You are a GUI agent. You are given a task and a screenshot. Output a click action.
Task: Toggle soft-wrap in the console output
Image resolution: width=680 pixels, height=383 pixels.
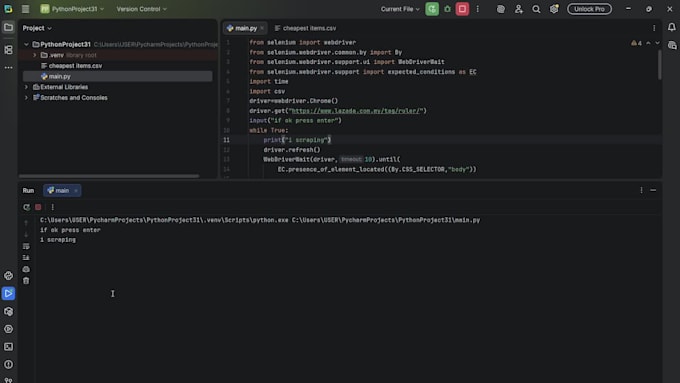(26, 246)
